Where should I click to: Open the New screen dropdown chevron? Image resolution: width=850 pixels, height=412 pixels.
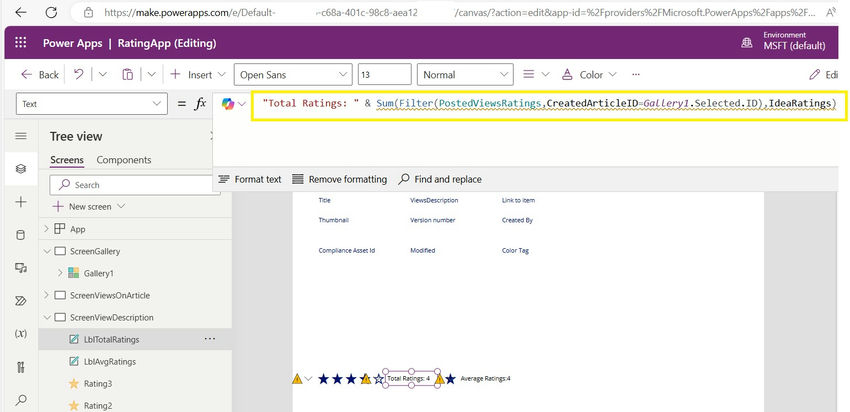pyautogui.click(x=120, y=207)
